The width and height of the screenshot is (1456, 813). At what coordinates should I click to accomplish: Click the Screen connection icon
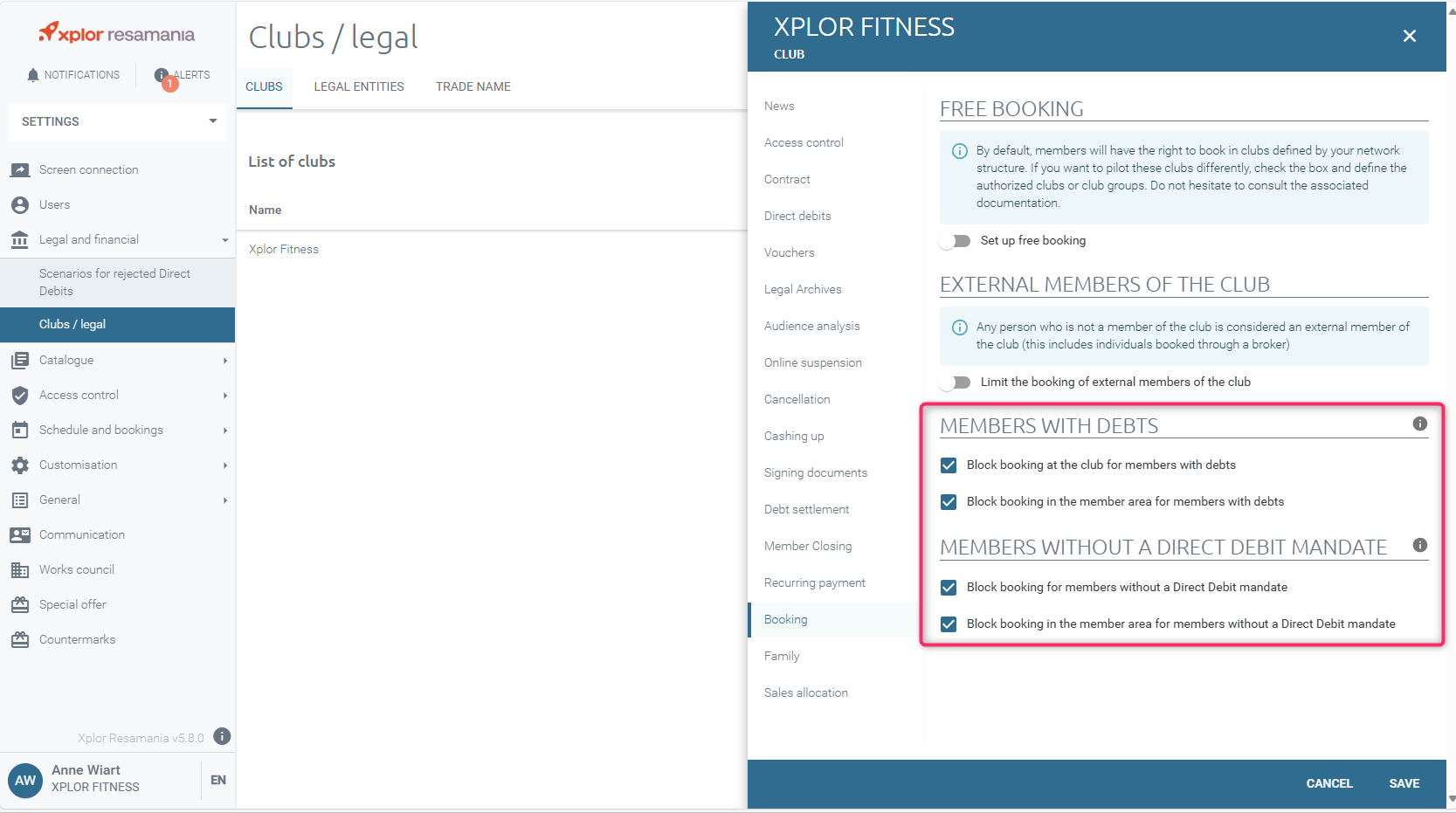[20, 169]
